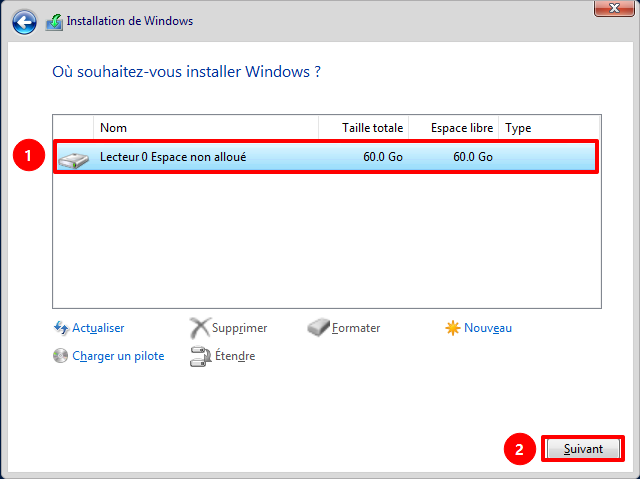This screenshot has width=640, height=479.
Task: Sort by the Nom column header
Action: click(x=205, y=128)
